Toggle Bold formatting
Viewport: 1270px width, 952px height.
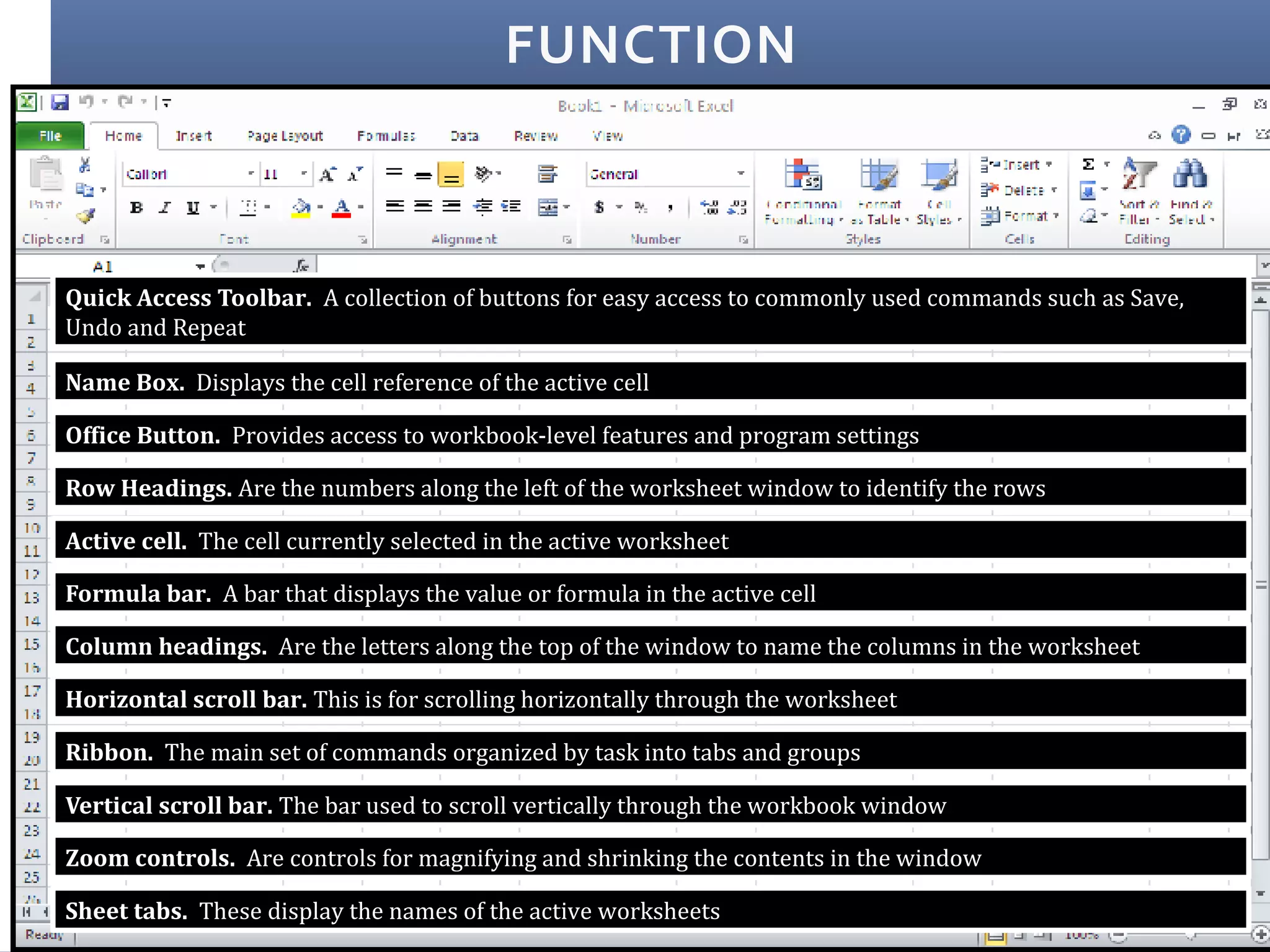pos(136,208)
